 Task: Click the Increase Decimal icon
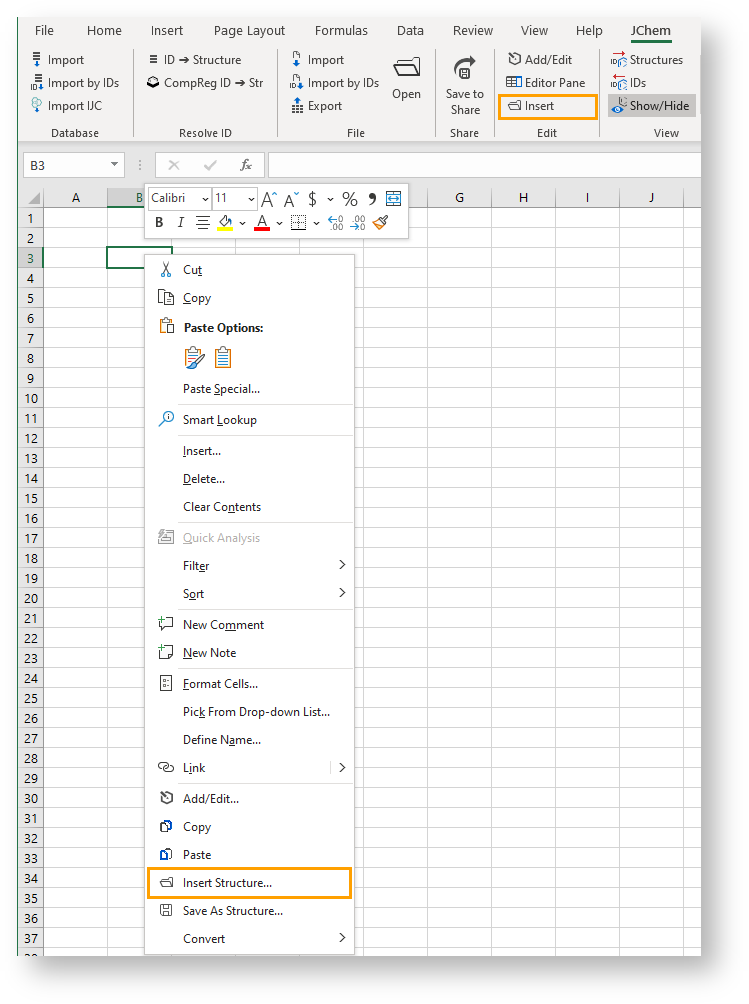[335, 223]
